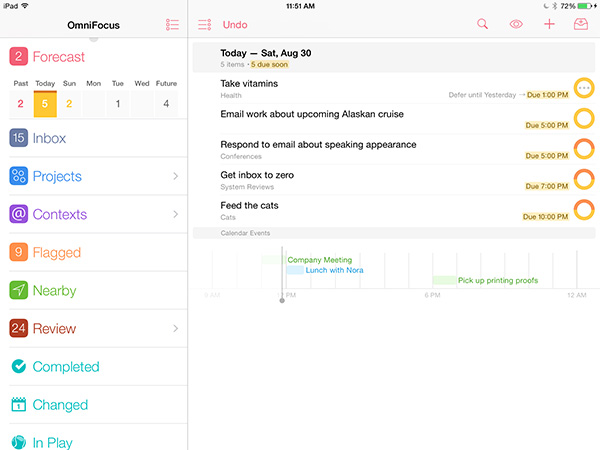The width and height of the screenshot is (600, 450).
Task: Open Company Meeting calendar event
Action: (320, 260)
